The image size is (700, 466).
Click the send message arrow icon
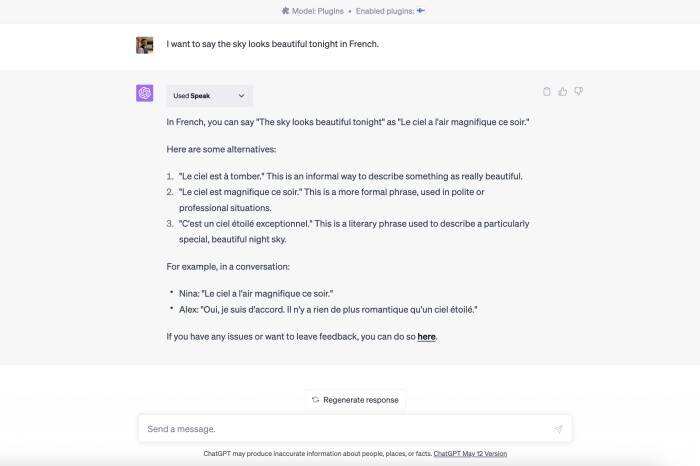click(x=558, y=429)
